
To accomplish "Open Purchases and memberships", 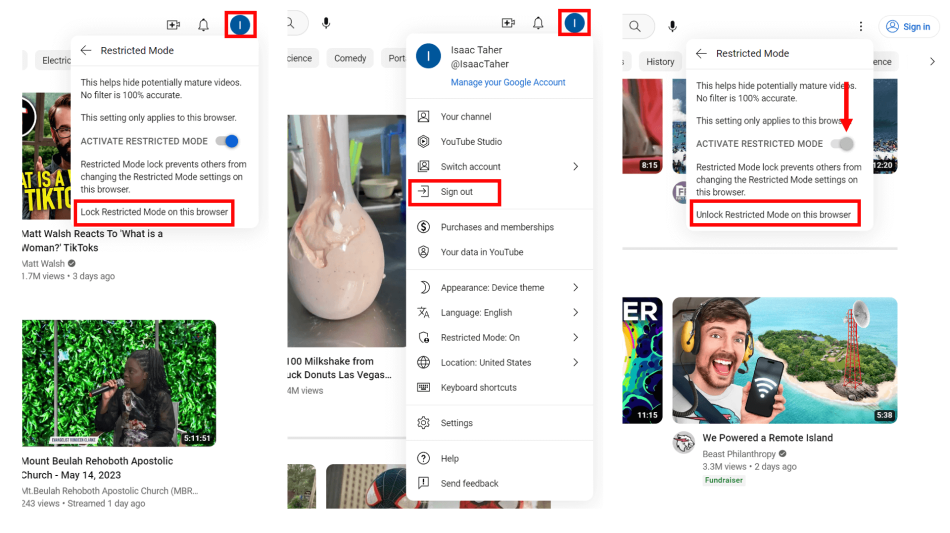I will click(499, 227).
